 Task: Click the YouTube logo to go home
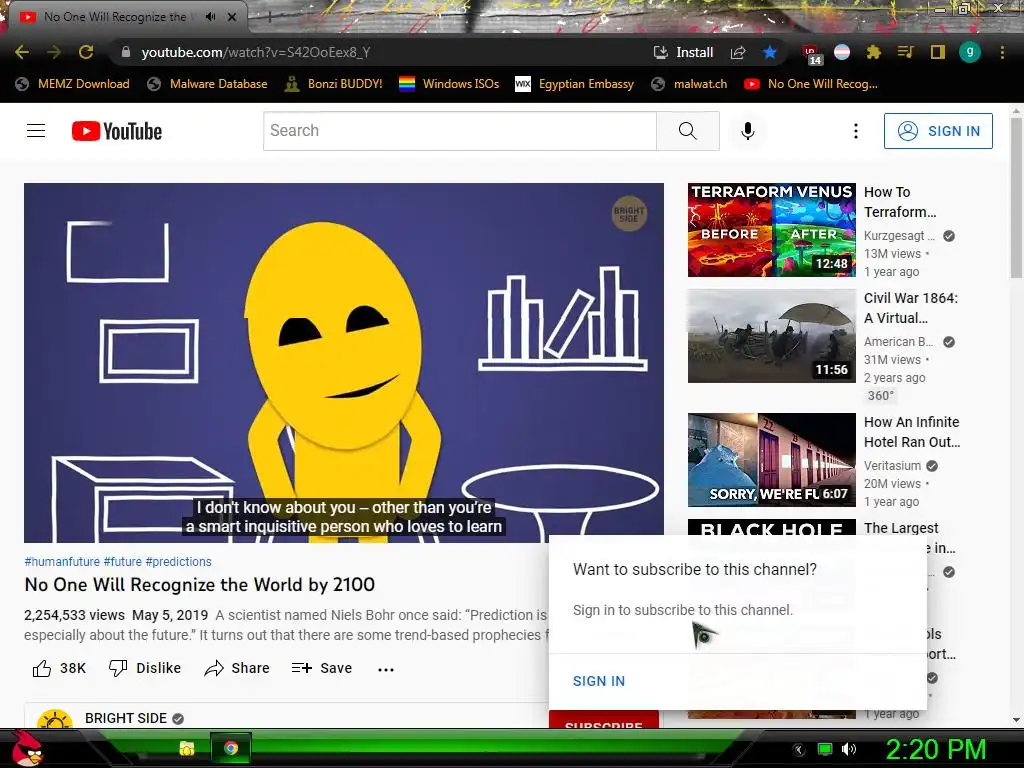pos(117,131)
